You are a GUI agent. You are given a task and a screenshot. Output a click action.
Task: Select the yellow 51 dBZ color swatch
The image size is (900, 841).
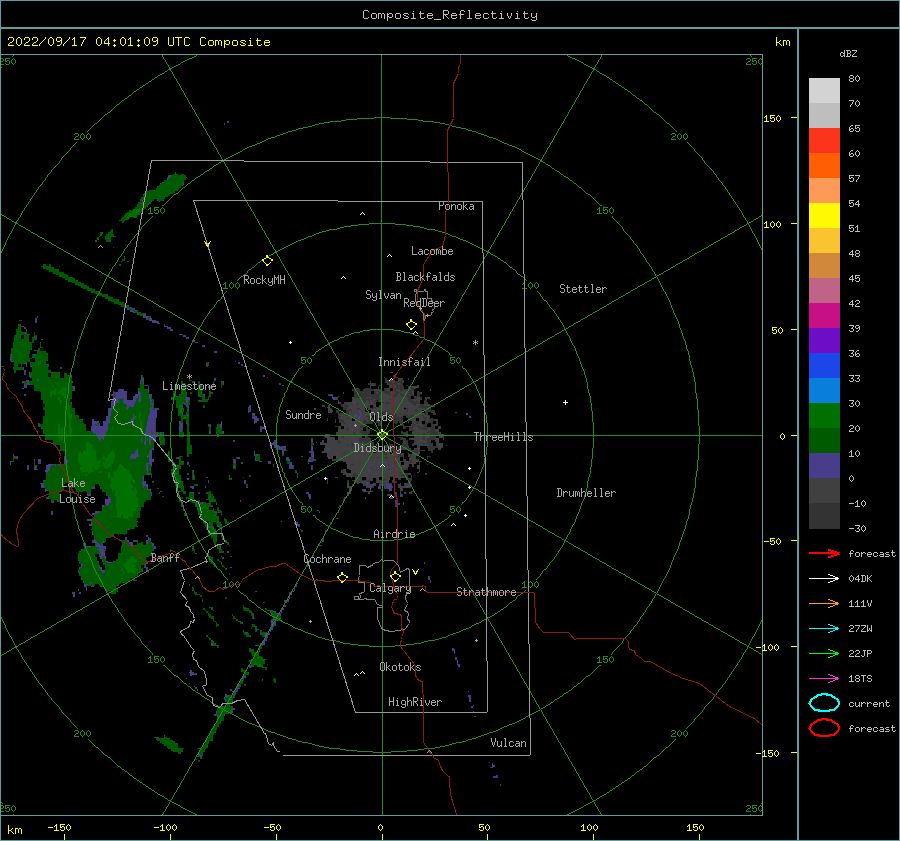pos(824,215)
